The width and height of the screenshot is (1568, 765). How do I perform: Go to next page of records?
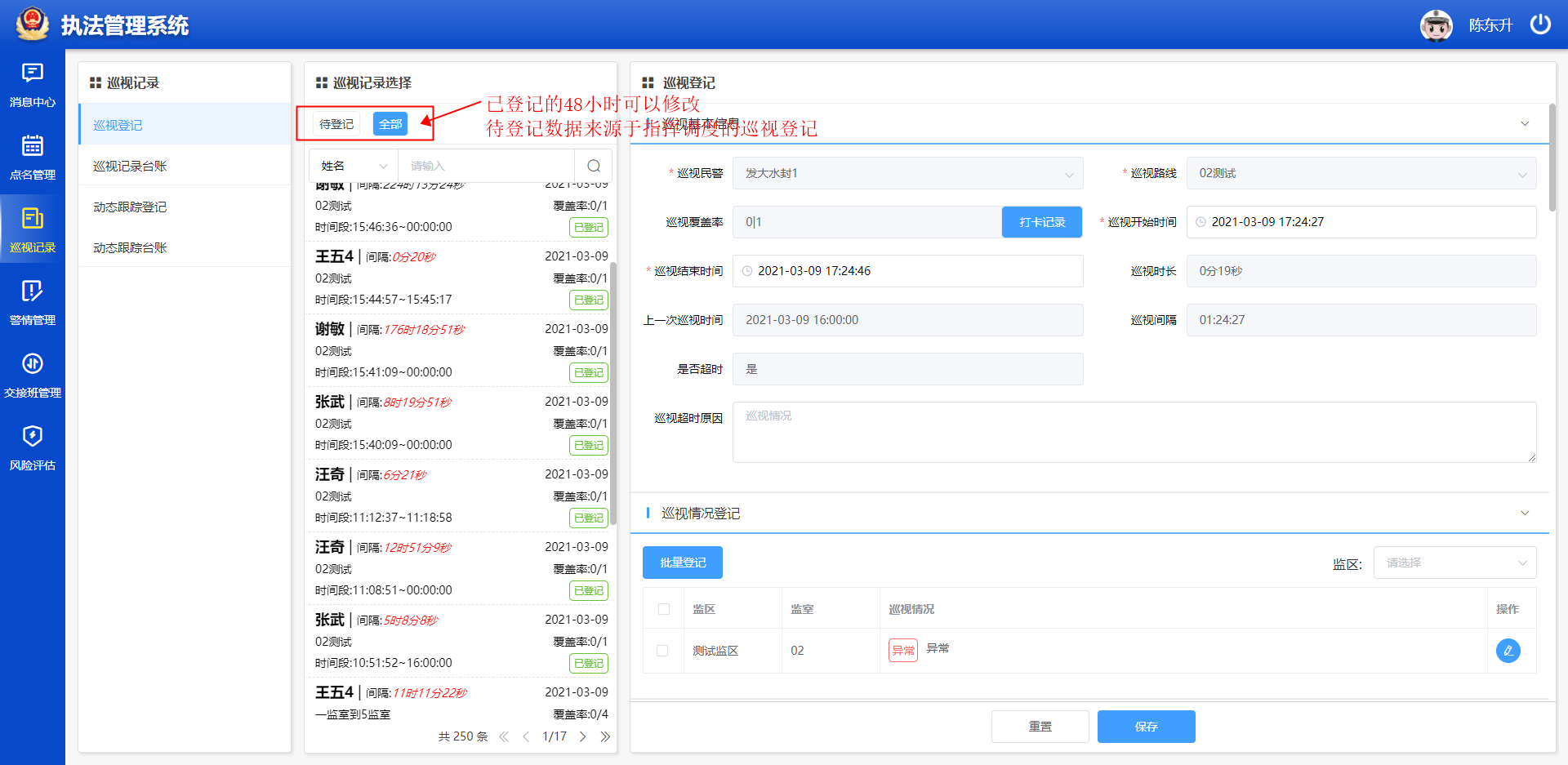pyautogui.click(x=583, y=736)
